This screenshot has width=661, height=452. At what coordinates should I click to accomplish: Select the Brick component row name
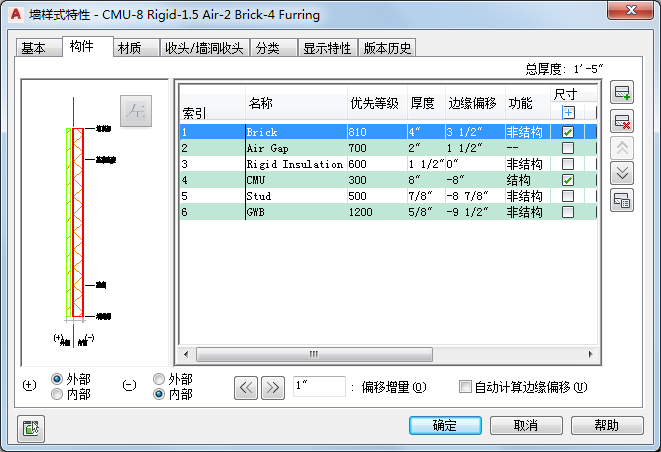point(262,132)
